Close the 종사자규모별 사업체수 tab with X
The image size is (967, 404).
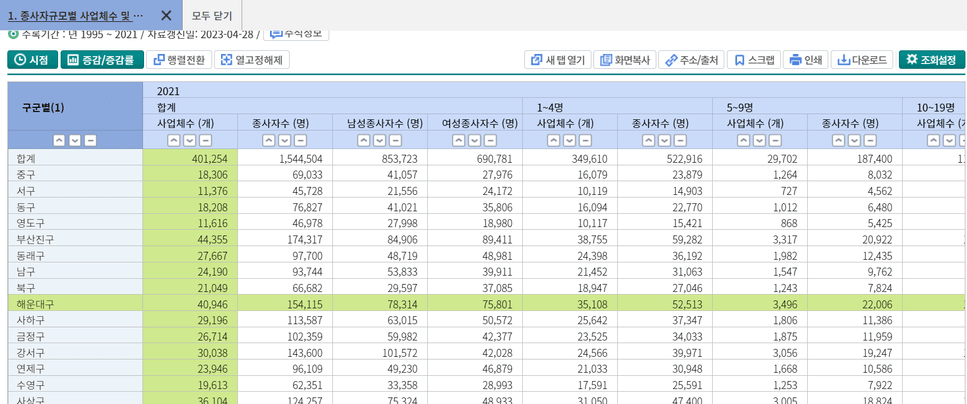point(165,15)
